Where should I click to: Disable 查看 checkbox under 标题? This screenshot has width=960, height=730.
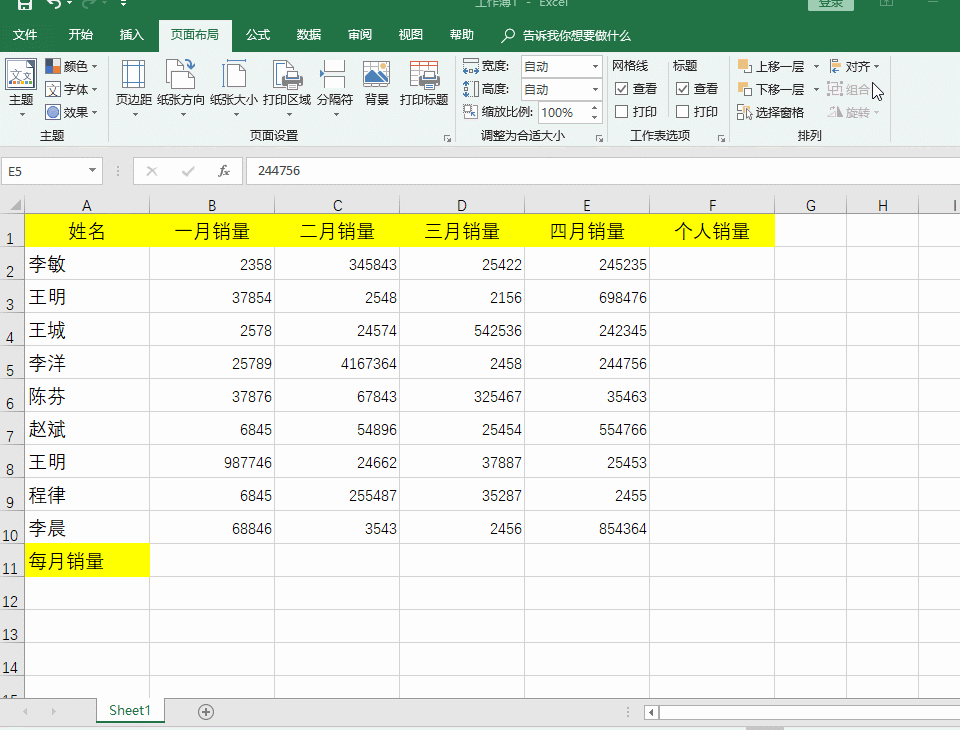(683, 88)
